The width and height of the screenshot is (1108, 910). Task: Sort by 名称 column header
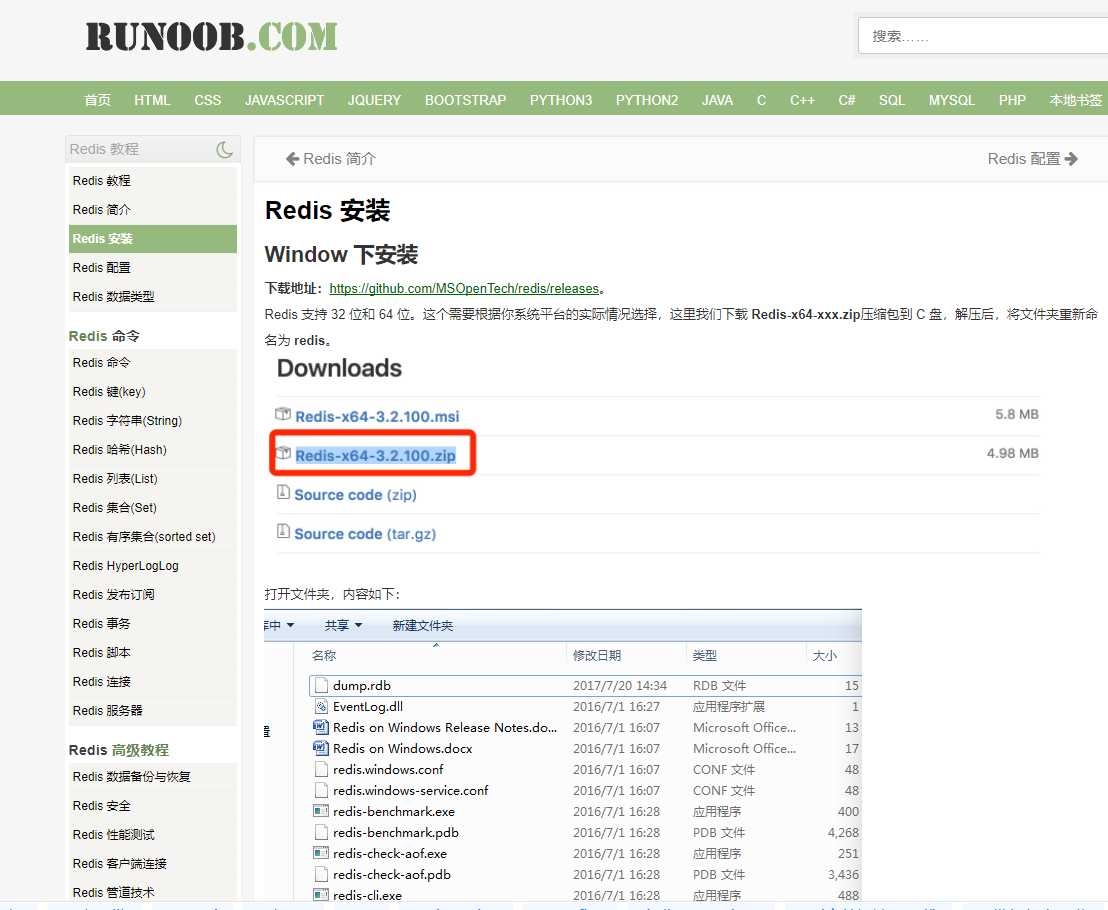(324, 656)
